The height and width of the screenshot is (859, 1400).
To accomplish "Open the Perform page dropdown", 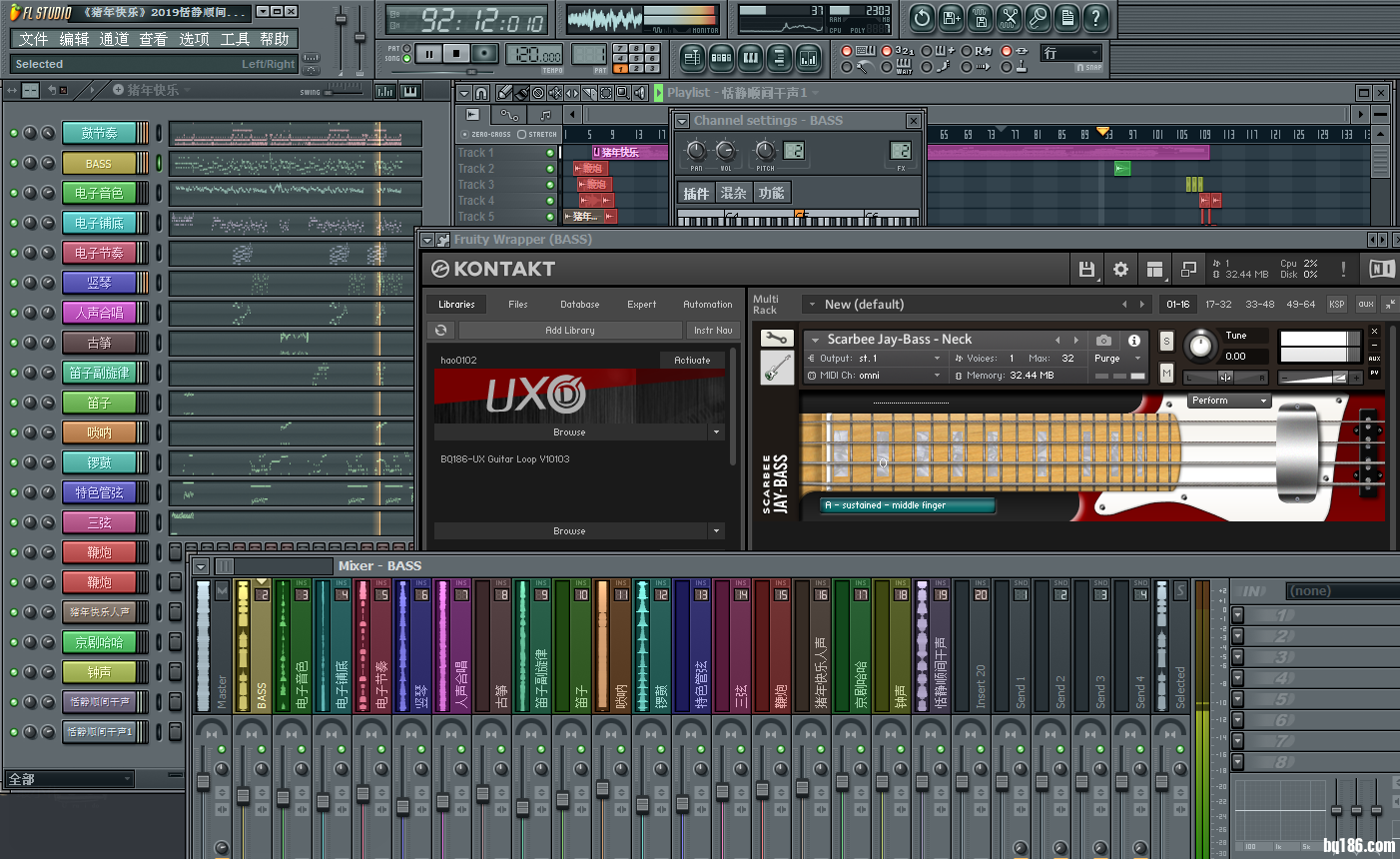I will coord(1229,401).
